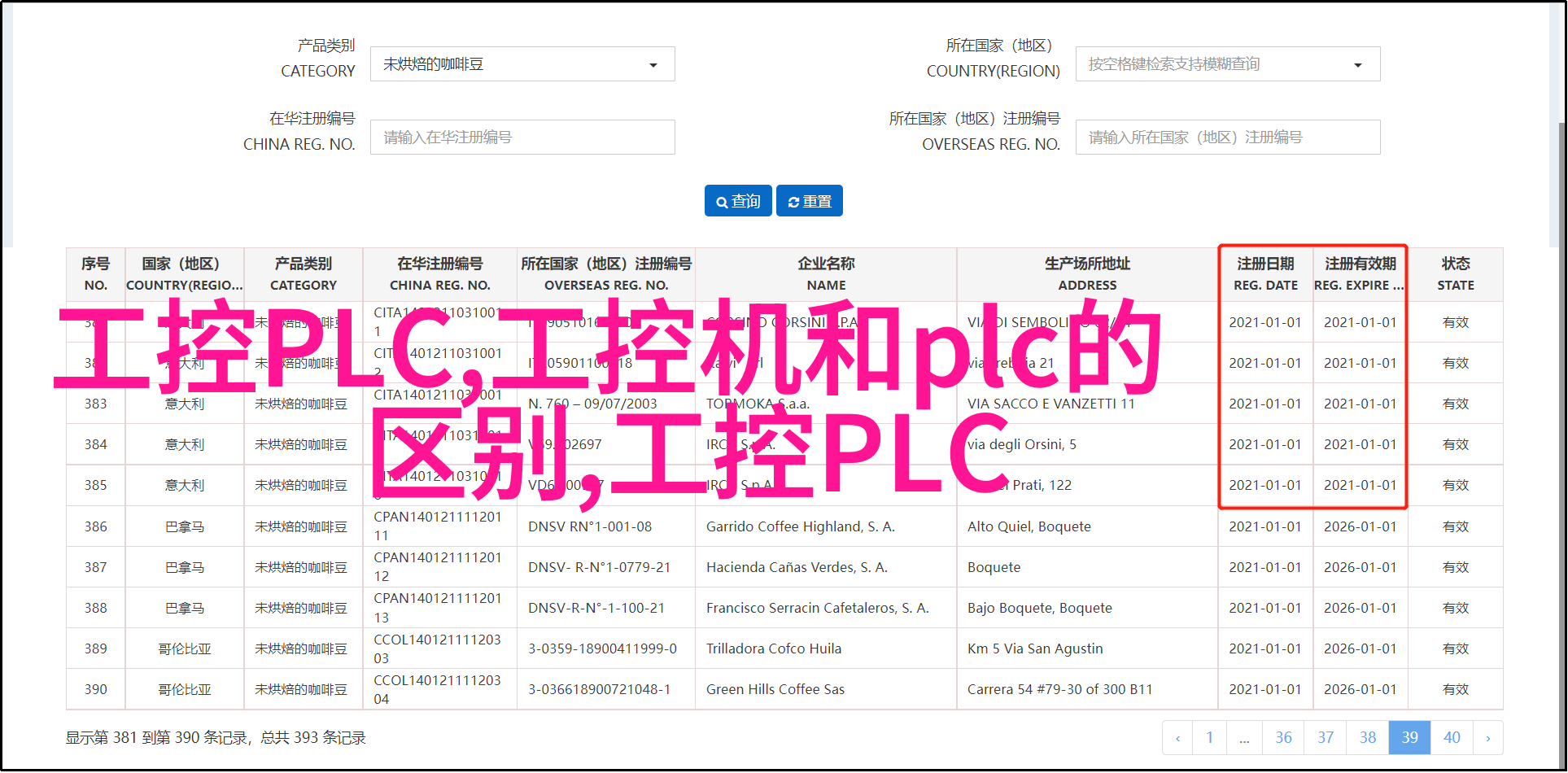The width and height of the screenshot is (1568, 773).
Task: Open the 所在国家 country region dropdown
Action: [x=1227, y=64]
